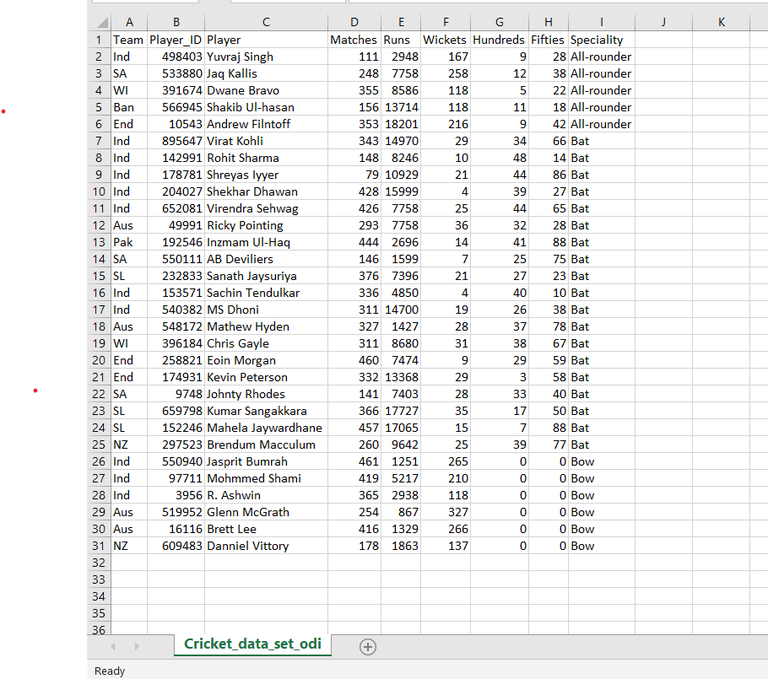Add a new sheet with plus icon
Screen dimensions: 768x679
click(x=367, y=647)
